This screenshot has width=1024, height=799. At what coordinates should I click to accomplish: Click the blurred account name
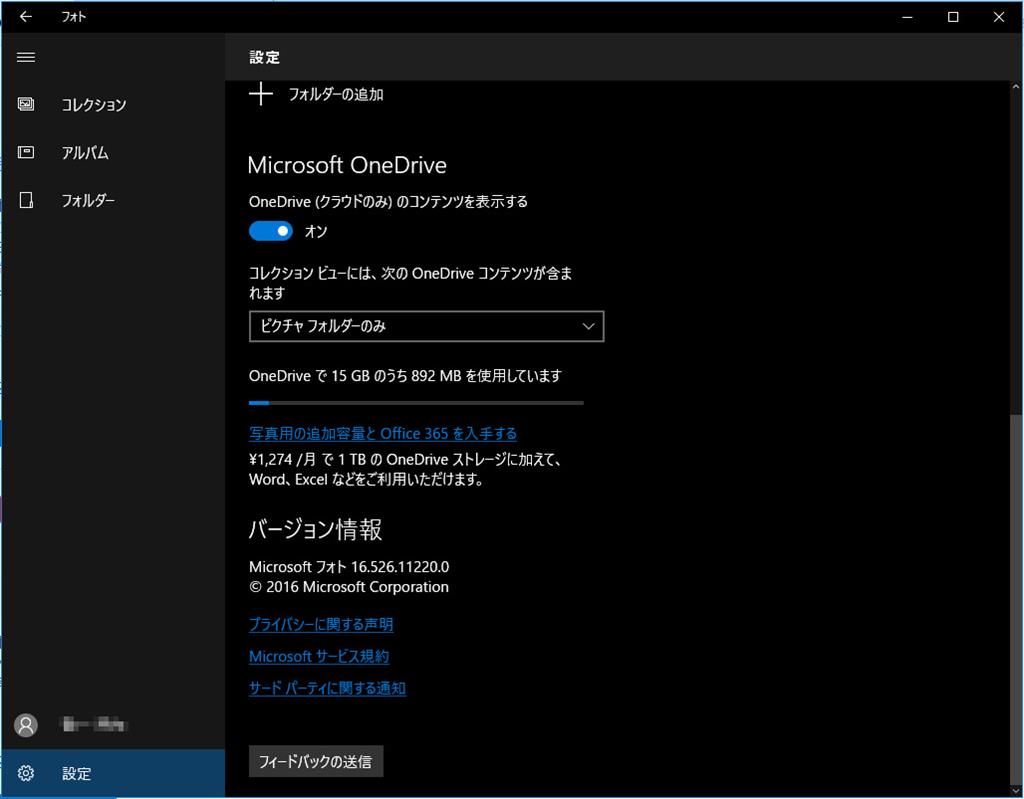coord(93,725)
